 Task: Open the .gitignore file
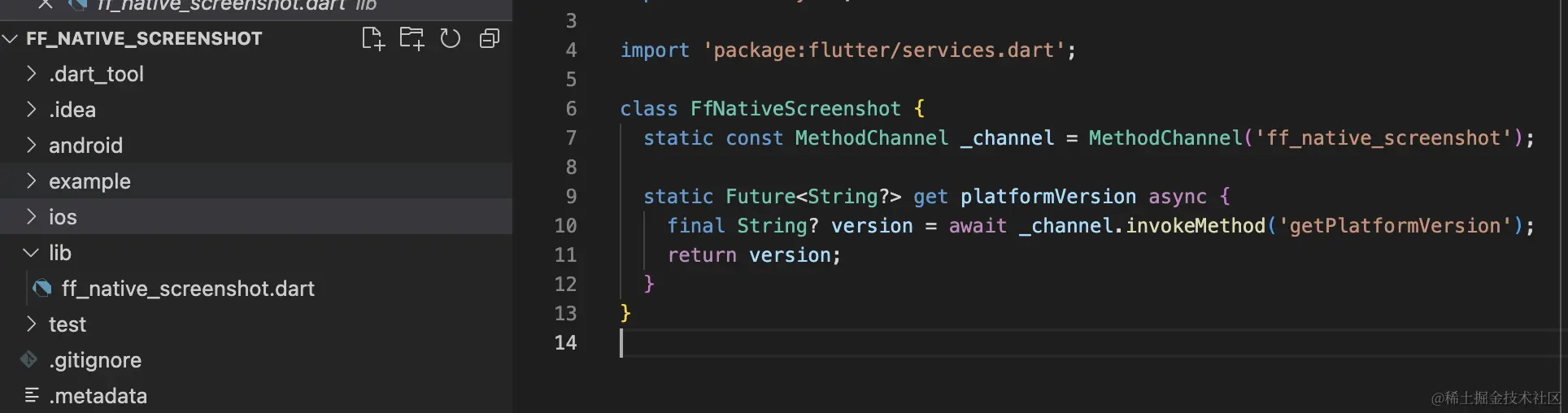coord(95,360)
